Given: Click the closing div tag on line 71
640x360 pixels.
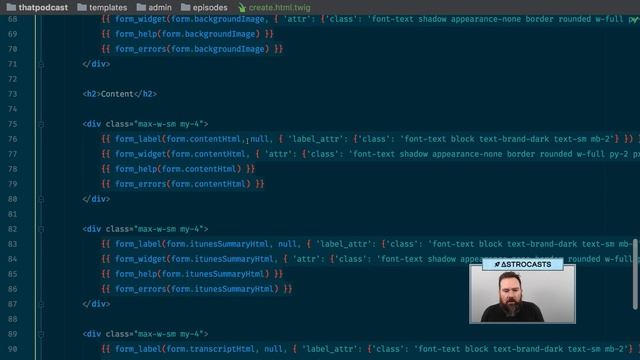Looking at the screenshot, I should coord(96,64).
